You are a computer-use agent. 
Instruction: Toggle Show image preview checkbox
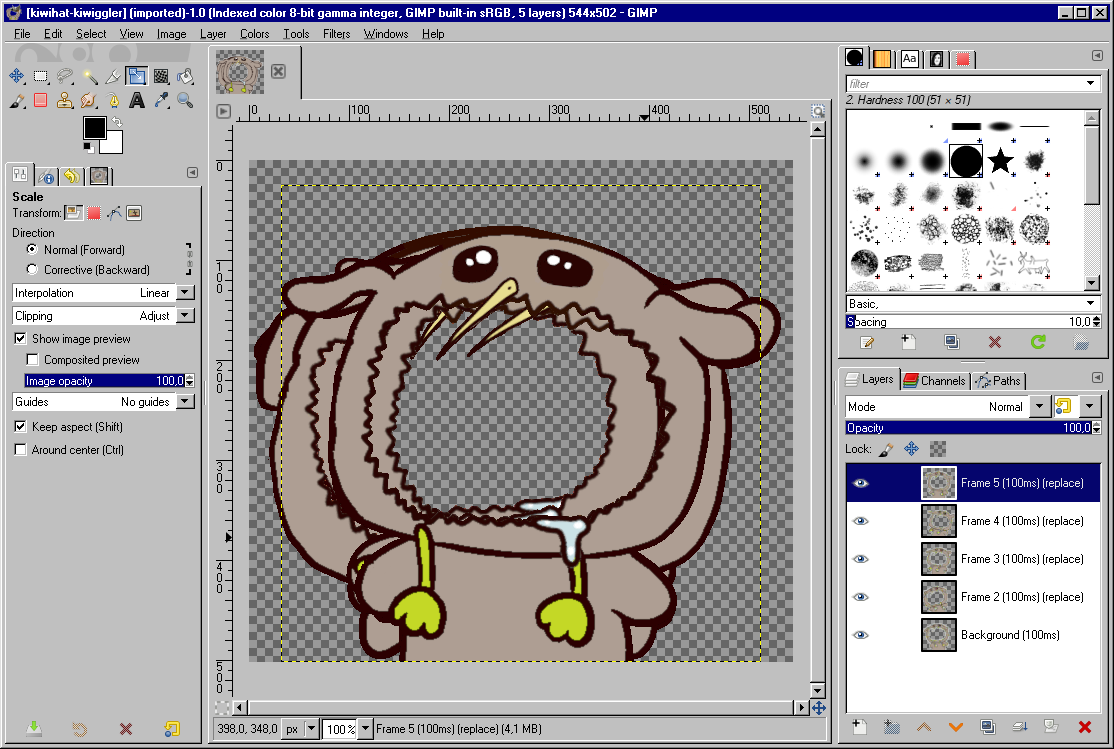click(21, 339)
